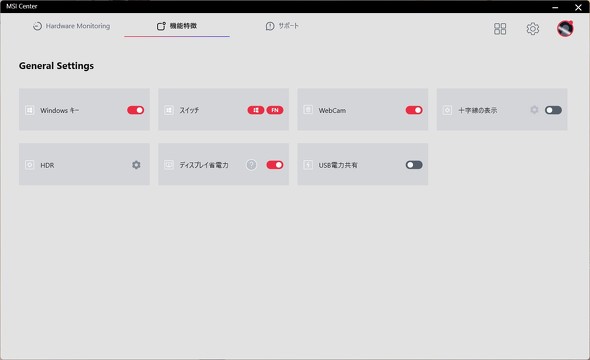Click the user profile avatar
The height and width of the screenshot is (360, 590).
tap(565, 29)
